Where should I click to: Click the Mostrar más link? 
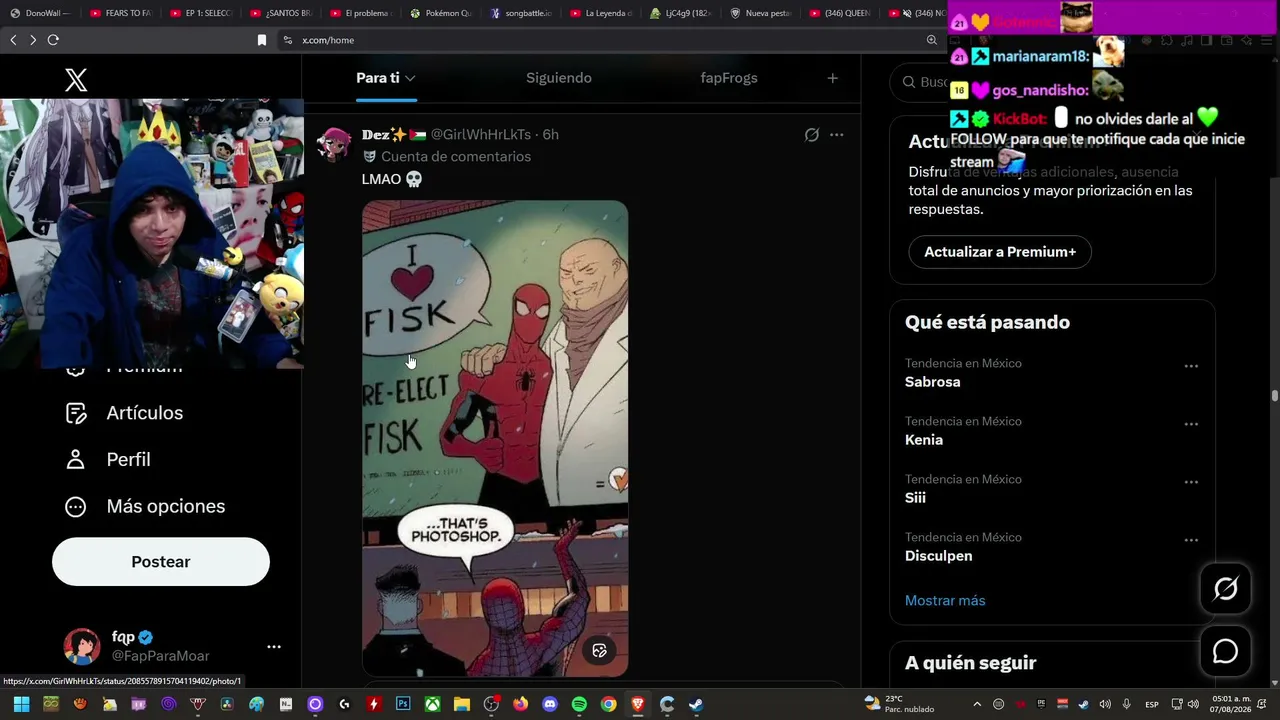[945, 601]
